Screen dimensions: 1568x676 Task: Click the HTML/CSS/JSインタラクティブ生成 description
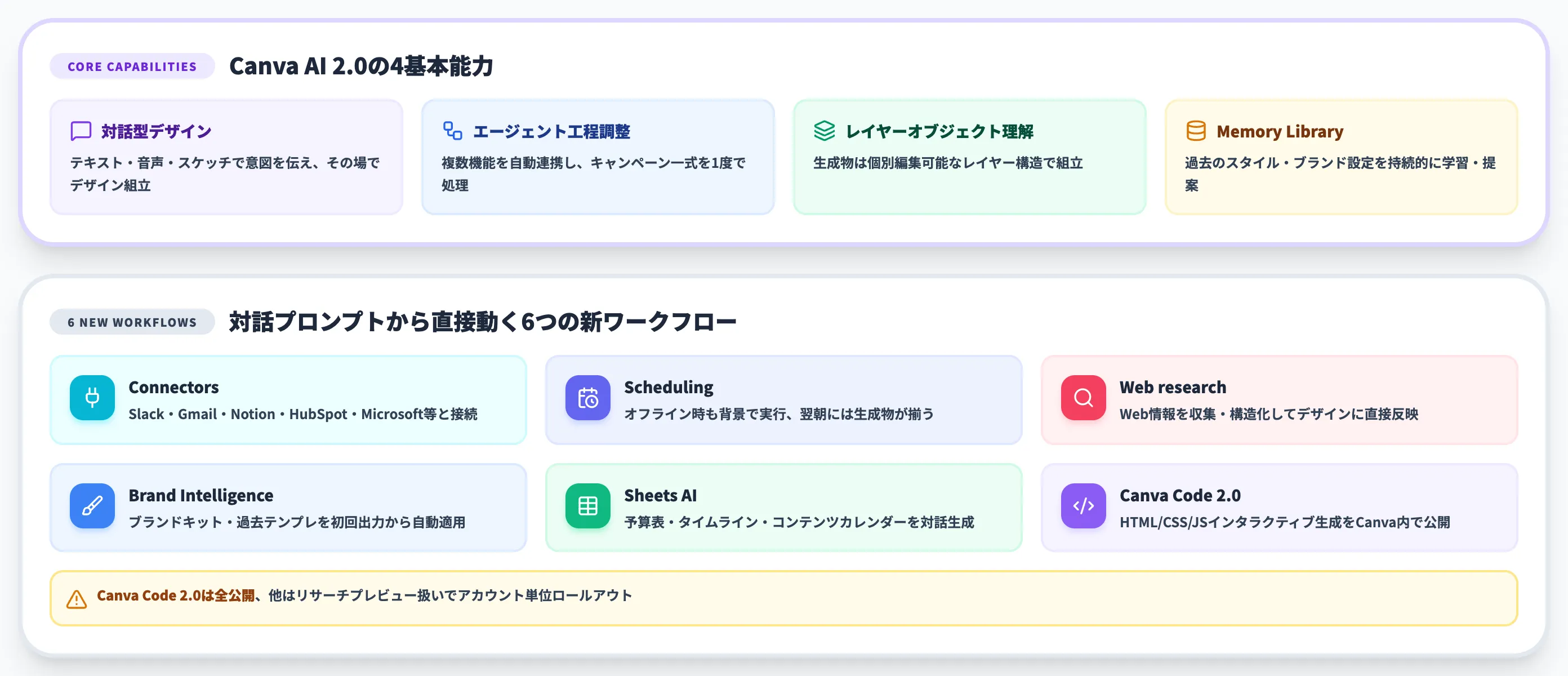coord(1284,523)
